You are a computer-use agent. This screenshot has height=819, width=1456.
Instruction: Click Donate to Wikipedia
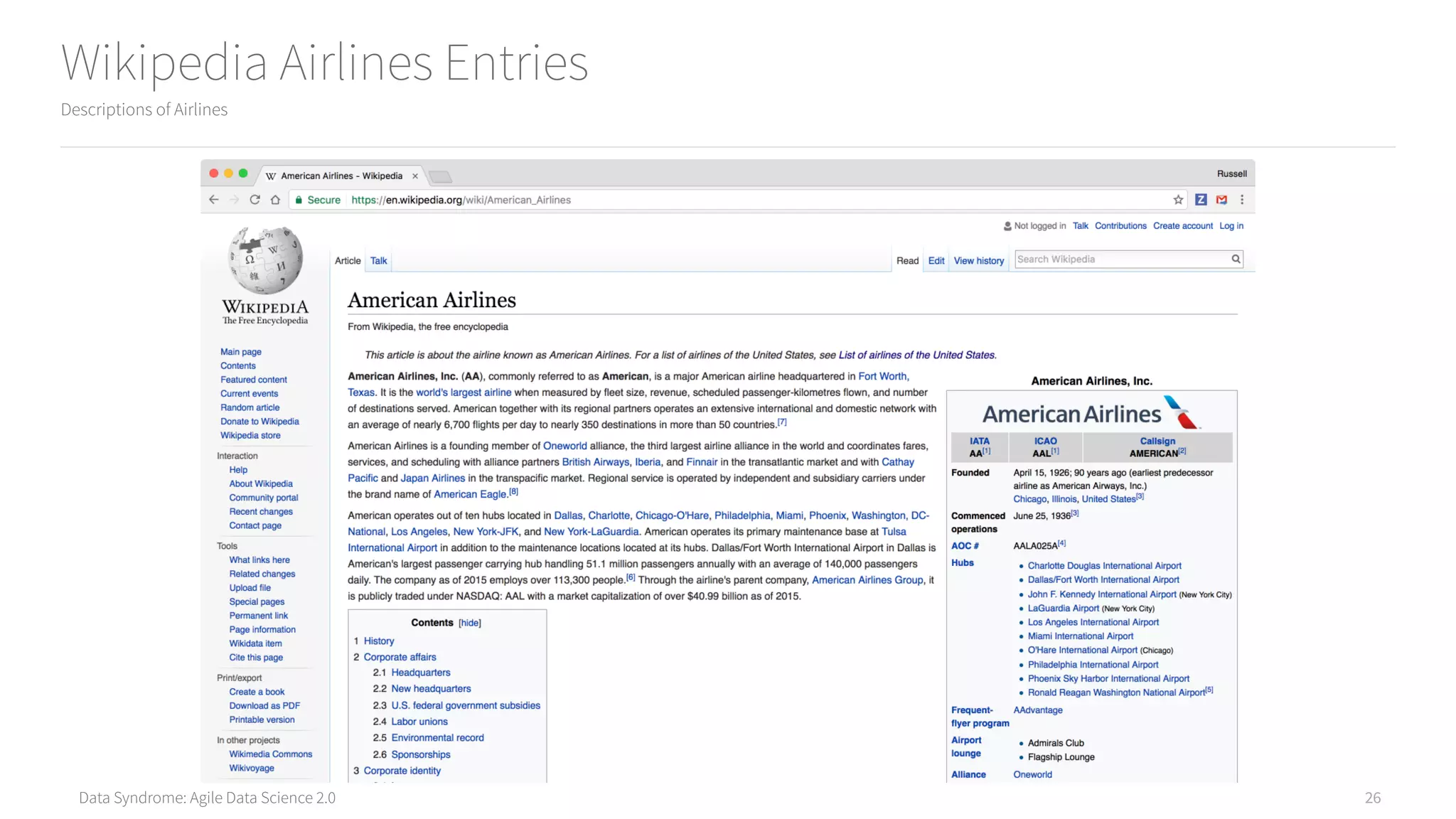(x=259, y=422)
